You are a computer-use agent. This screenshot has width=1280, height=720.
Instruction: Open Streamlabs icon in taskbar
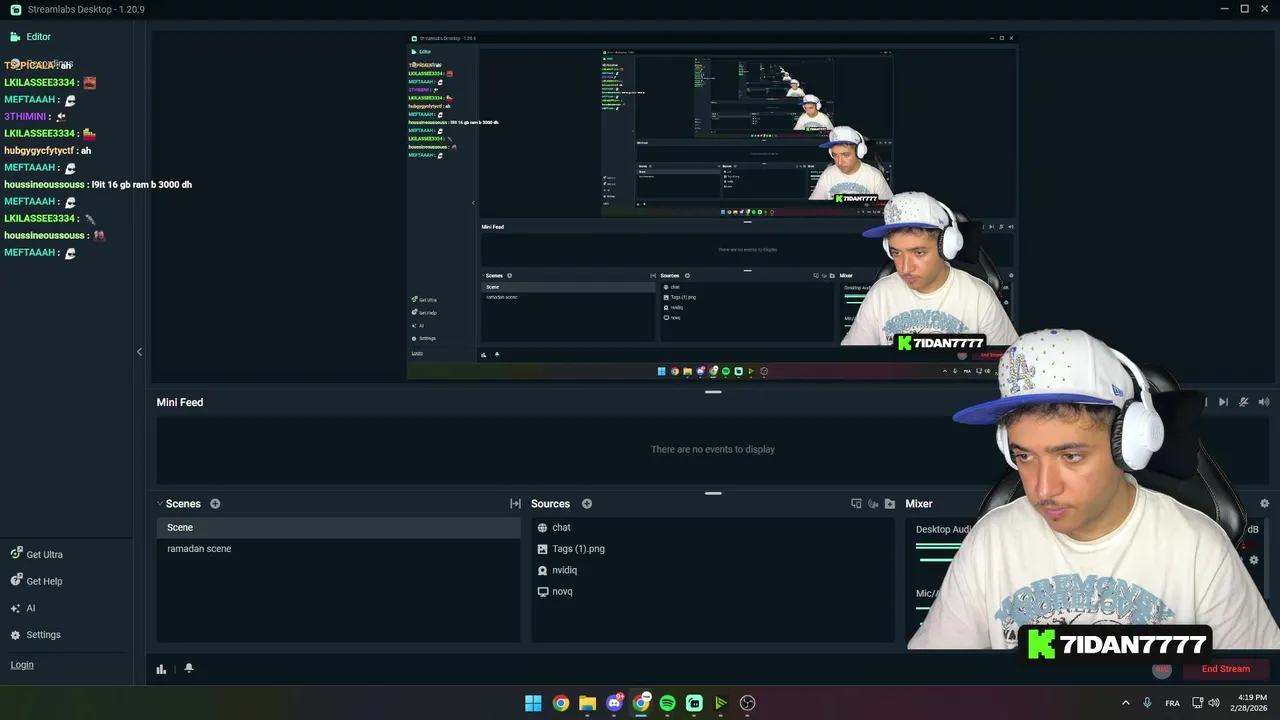pyautogui.click(x=694, y=703)
